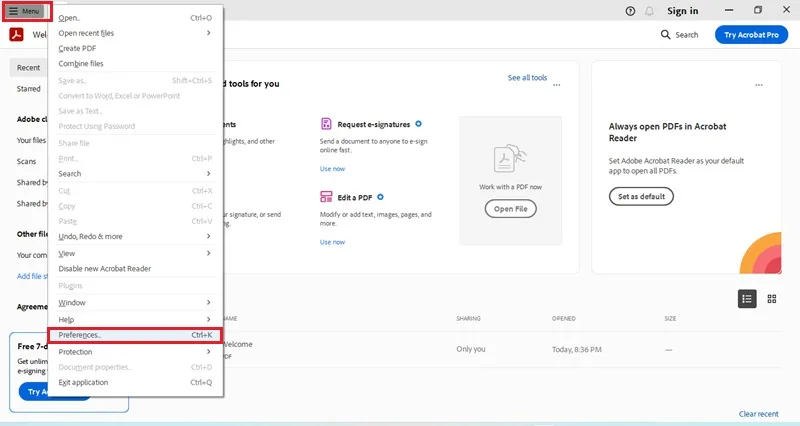The width and height of the screenshot is (800, 426).
Task: Click Sign in at top right
Action: pyautogui.click(x=682, y=11)
